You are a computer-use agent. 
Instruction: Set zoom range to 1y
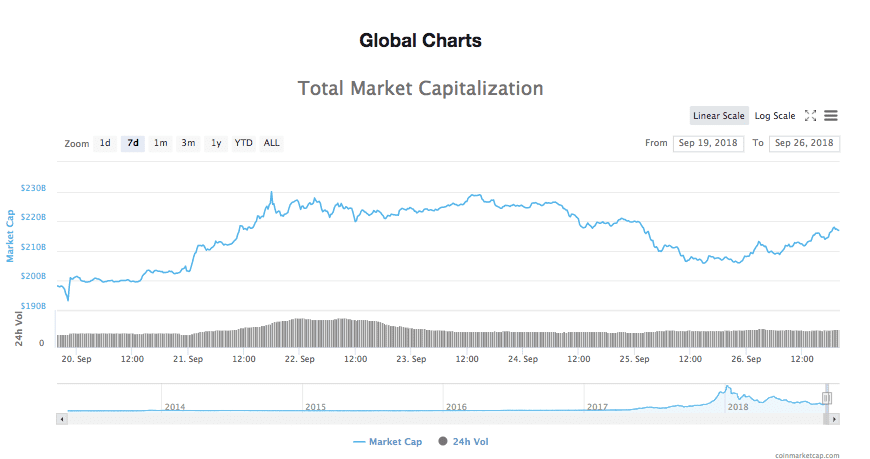coord(216,143)
